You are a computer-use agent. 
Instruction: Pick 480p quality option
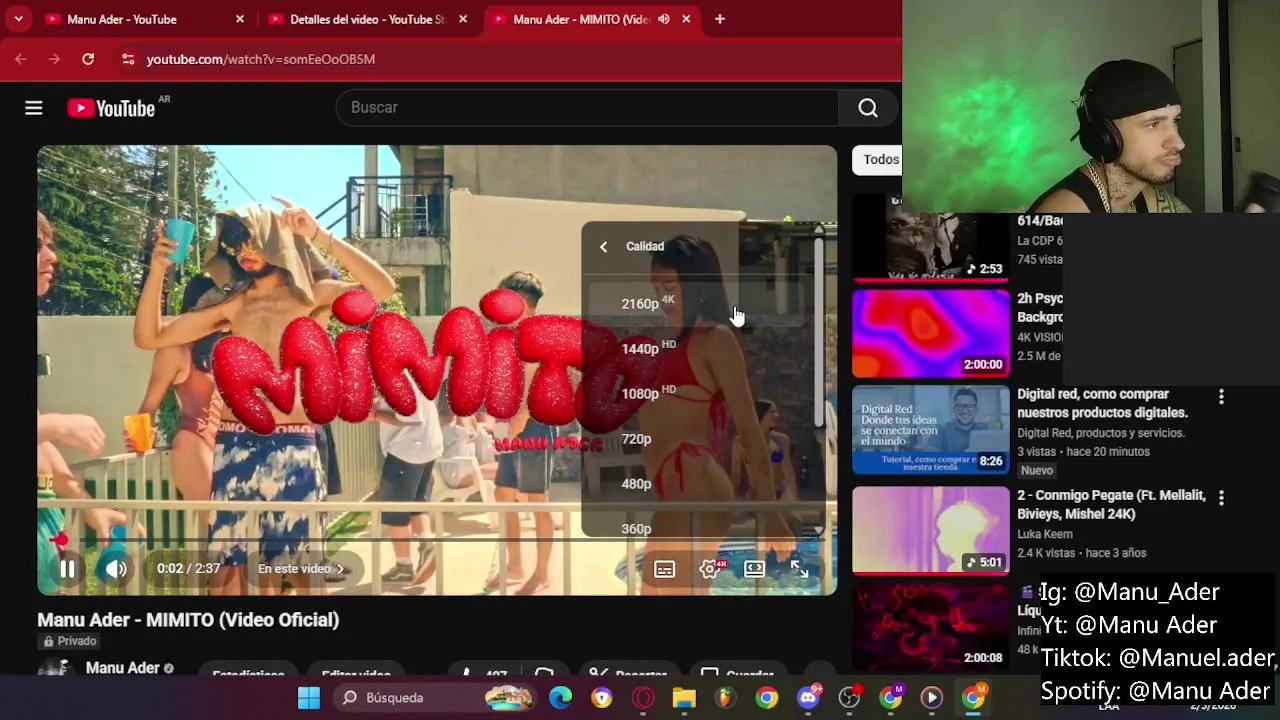coord(697,483)
